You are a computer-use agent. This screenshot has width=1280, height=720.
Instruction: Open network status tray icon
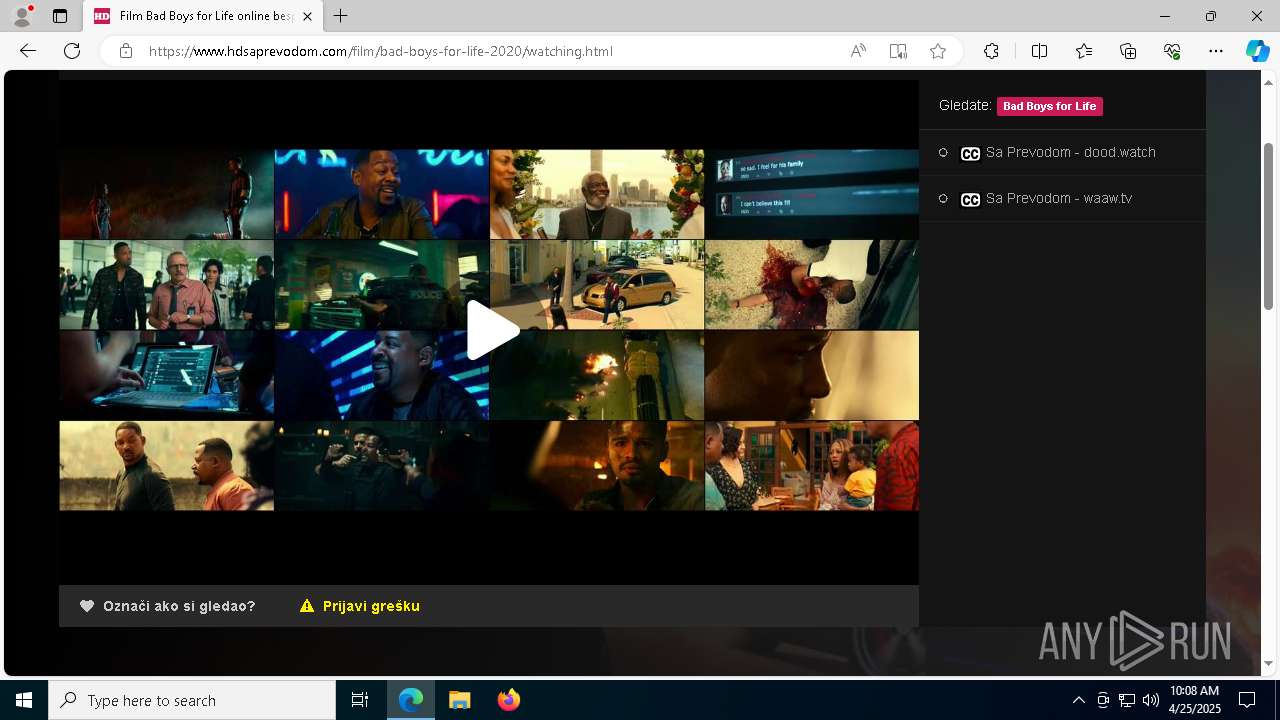pos(1127,700)
